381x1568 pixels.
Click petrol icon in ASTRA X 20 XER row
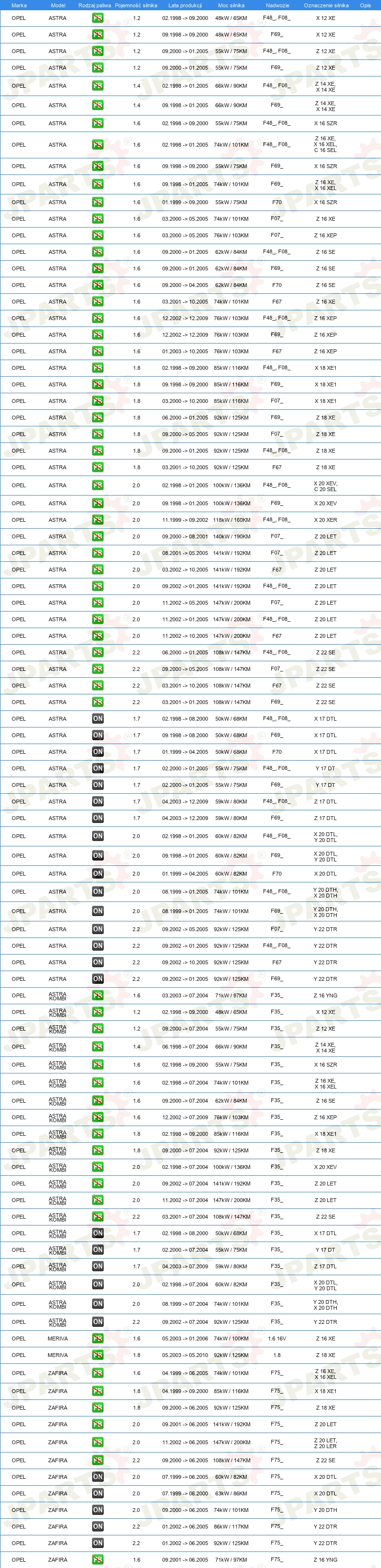pyautogui.click(x=97, y=520)
